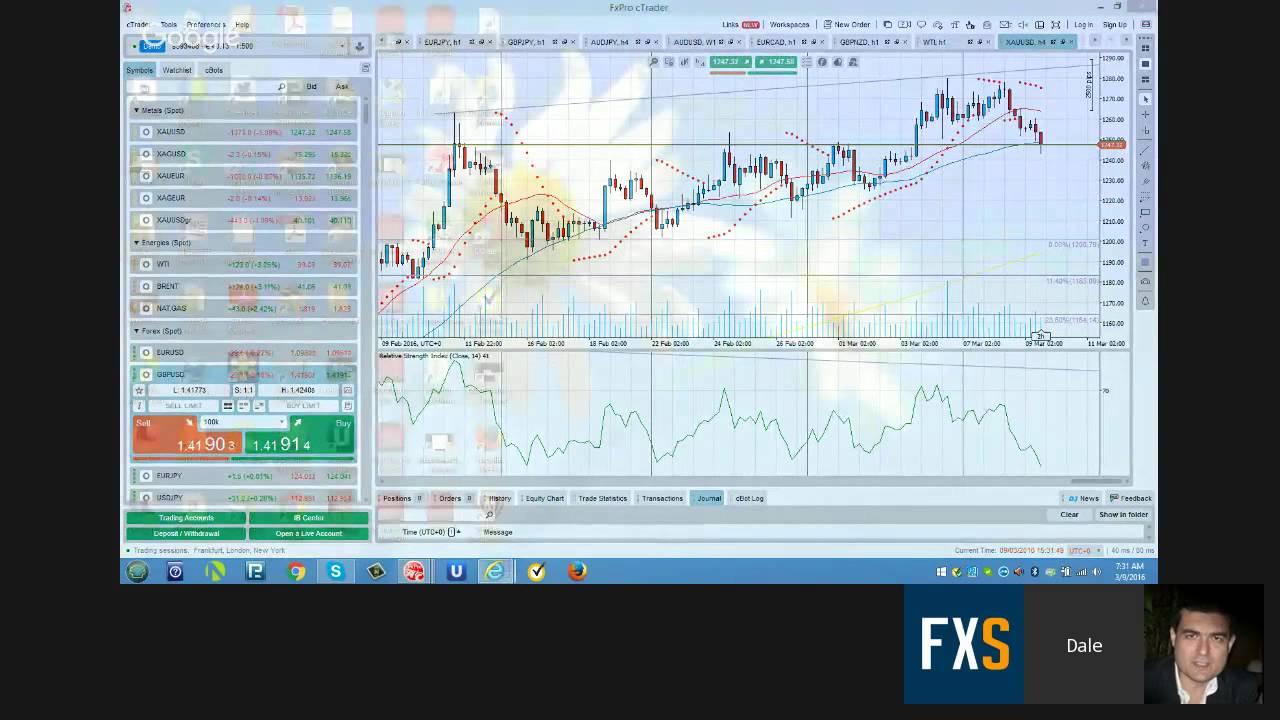Collapse the Metals (Spot) group
Viewport: 1280px width, 720px height.
tap(136, 110)
